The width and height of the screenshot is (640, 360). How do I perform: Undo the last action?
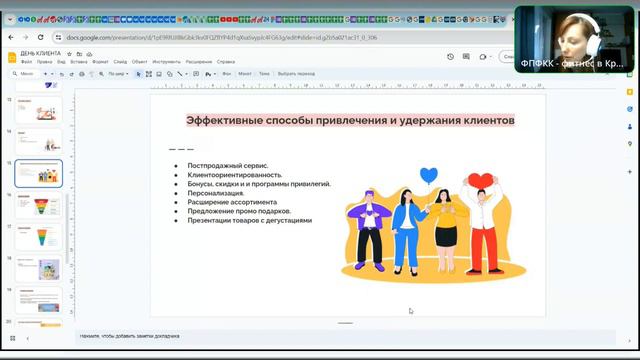pyautogui.click(x=62, y=74)
